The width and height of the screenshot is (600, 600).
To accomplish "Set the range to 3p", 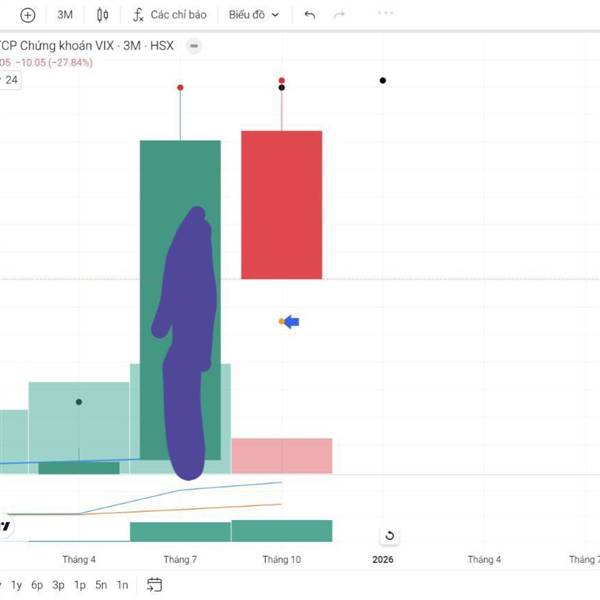I will (58, 585).
